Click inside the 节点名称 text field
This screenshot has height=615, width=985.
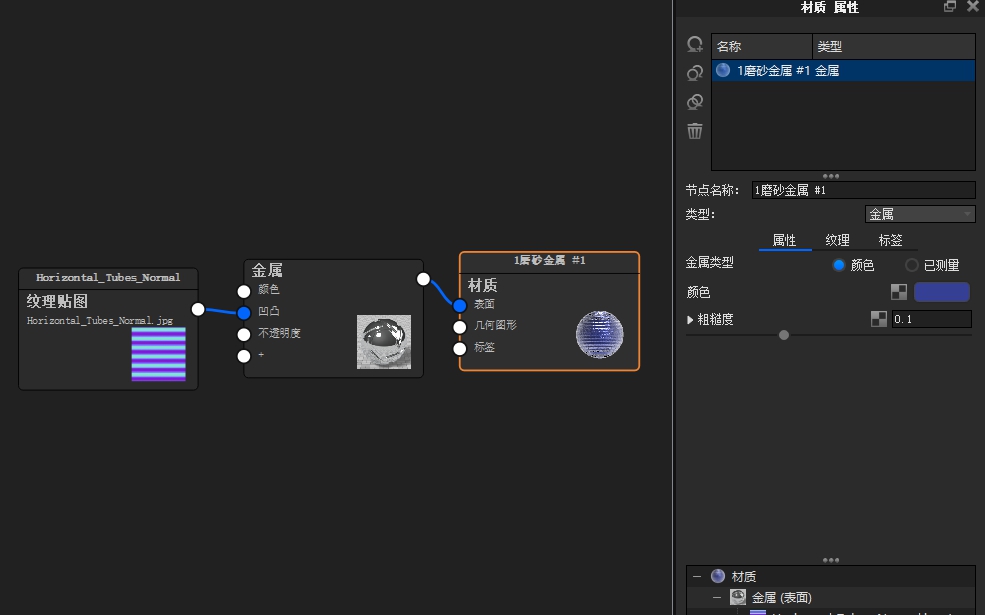[860, 189]
